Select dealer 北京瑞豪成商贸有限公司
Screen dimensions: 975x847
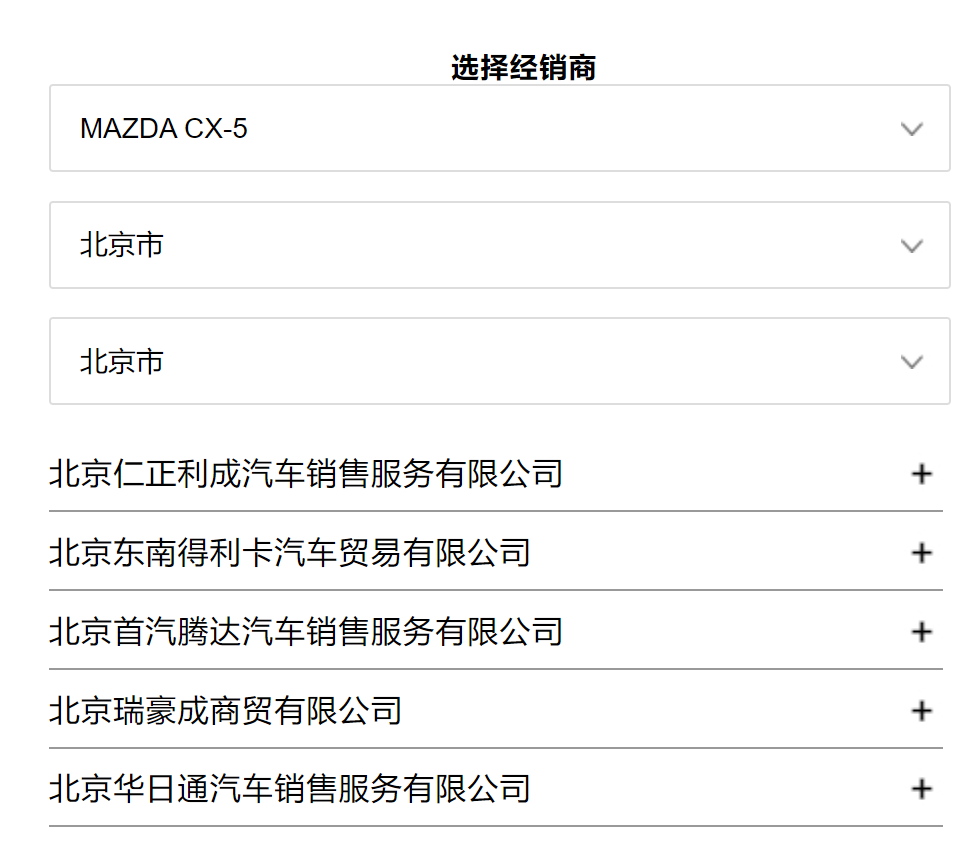(x=225, y=711)
